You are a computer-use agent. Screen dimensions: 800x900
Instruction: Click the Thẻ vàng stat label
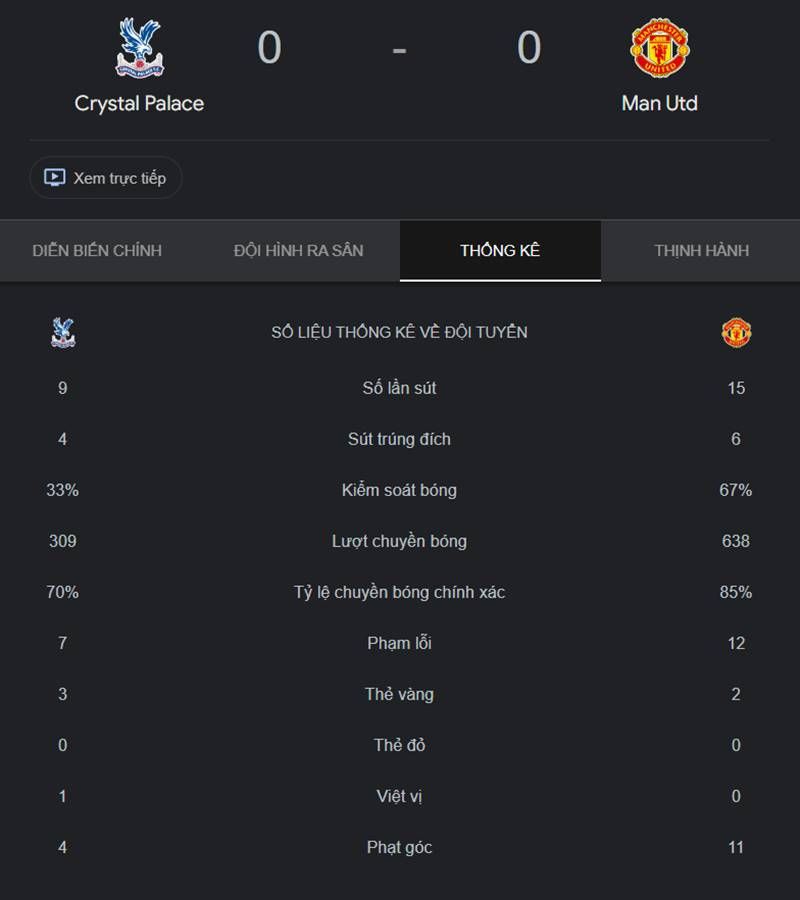tap(399, 695)
